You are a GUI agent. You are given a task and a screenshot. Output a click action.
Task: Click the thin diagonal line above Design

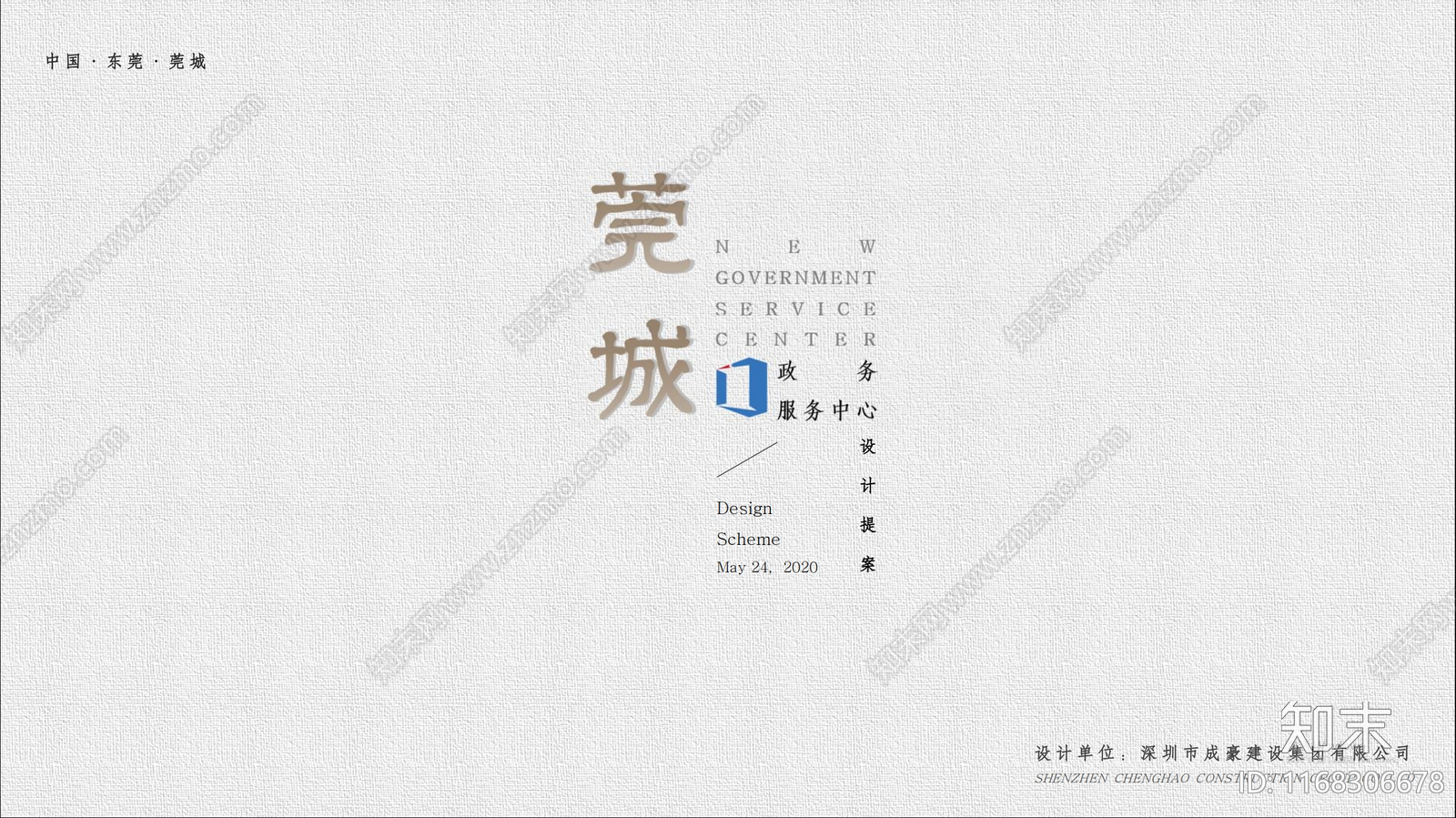click(747, 459)
